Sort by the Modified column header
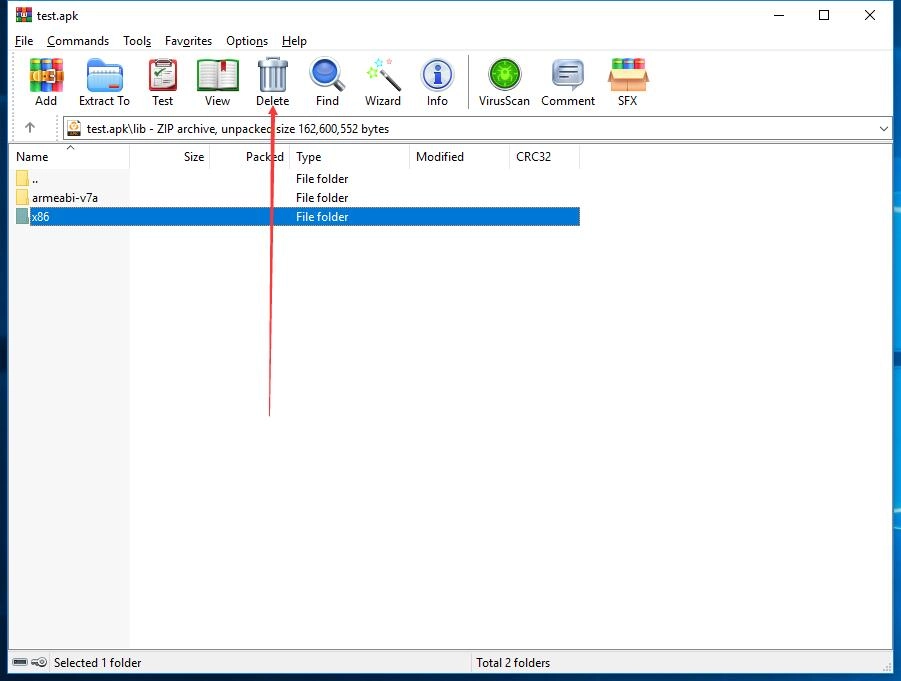The height and width of the screenshot is (681, 901). point(459,157)
